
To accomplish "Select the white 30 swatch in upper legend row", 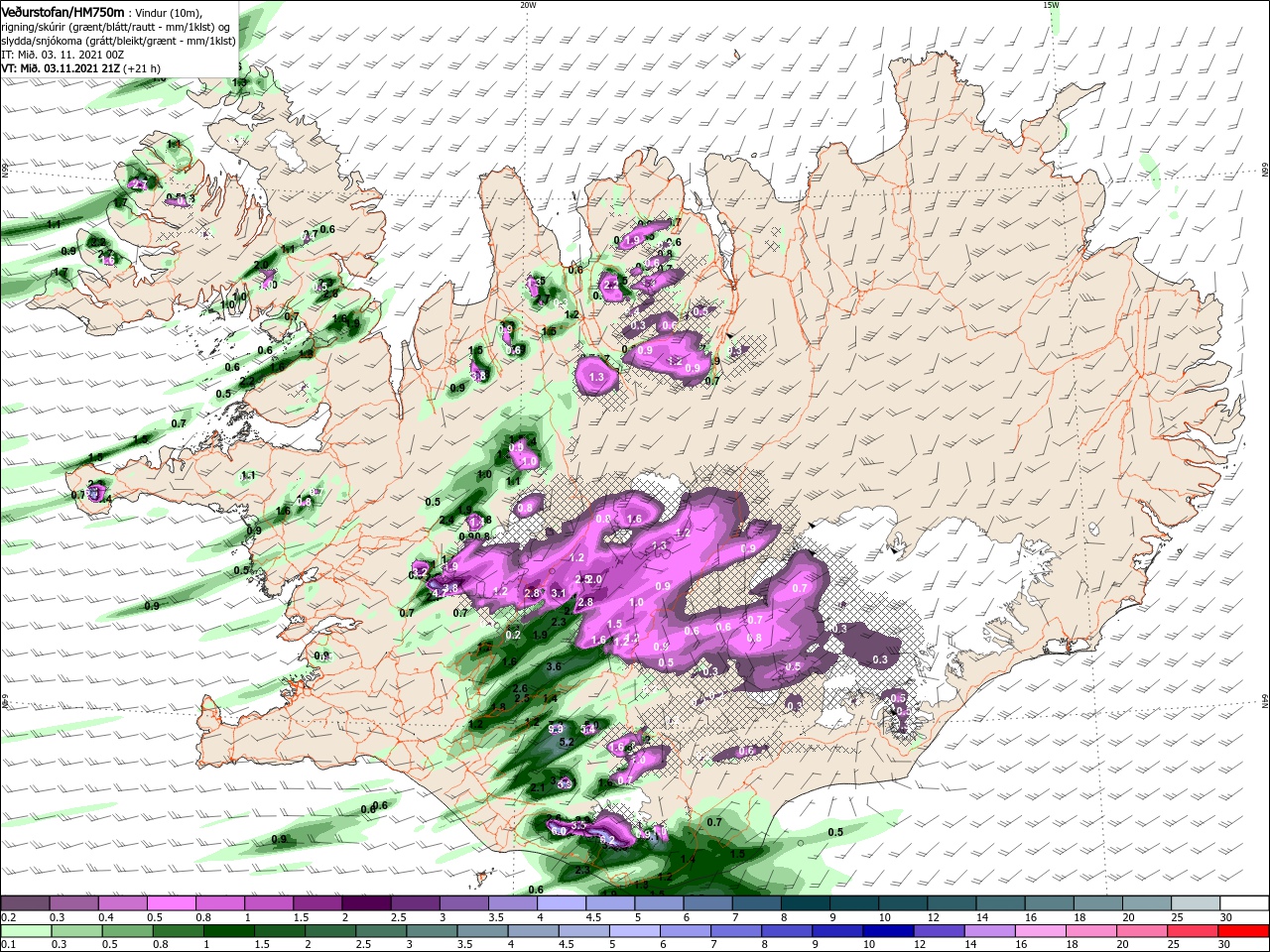I will (1244, 903).
